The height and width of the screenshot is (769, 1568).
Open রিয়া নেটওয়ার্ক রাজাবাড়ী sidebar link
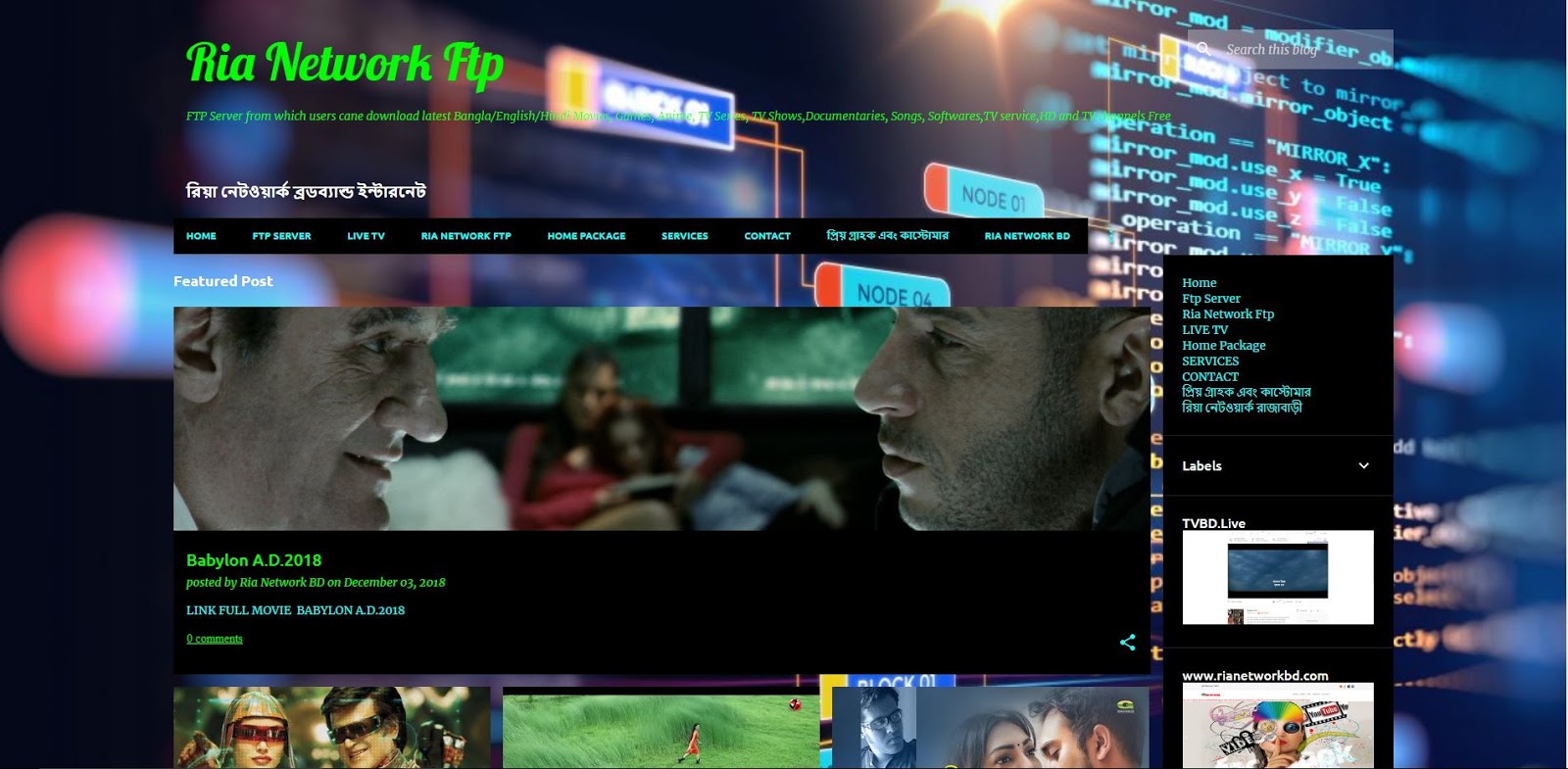[x=1242, y=408]
